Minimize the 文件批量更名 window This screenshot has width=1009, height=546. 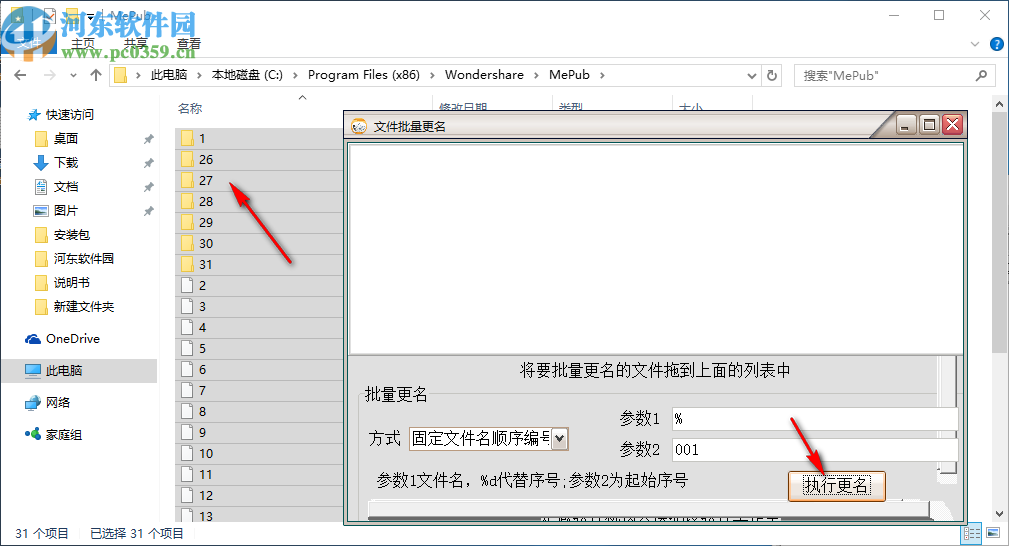[x=906, y=124]
